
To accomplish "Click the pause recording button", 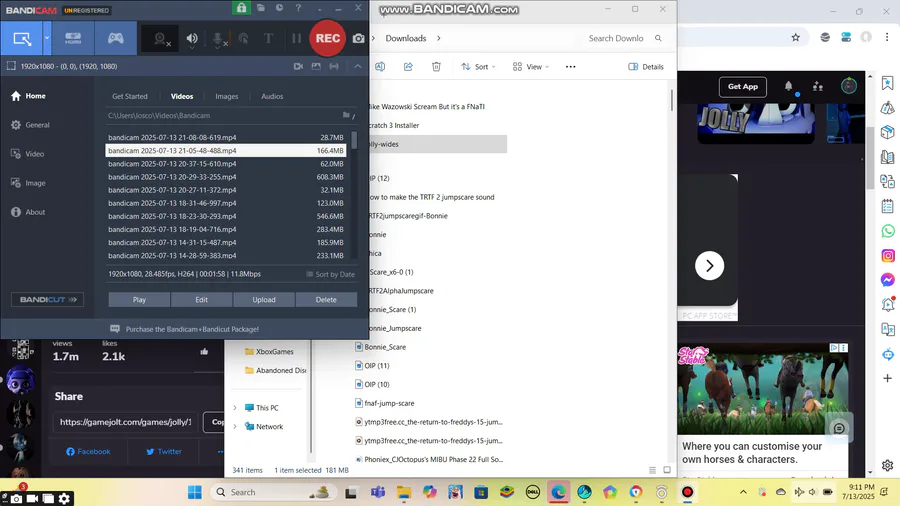I will click(296, 38).
